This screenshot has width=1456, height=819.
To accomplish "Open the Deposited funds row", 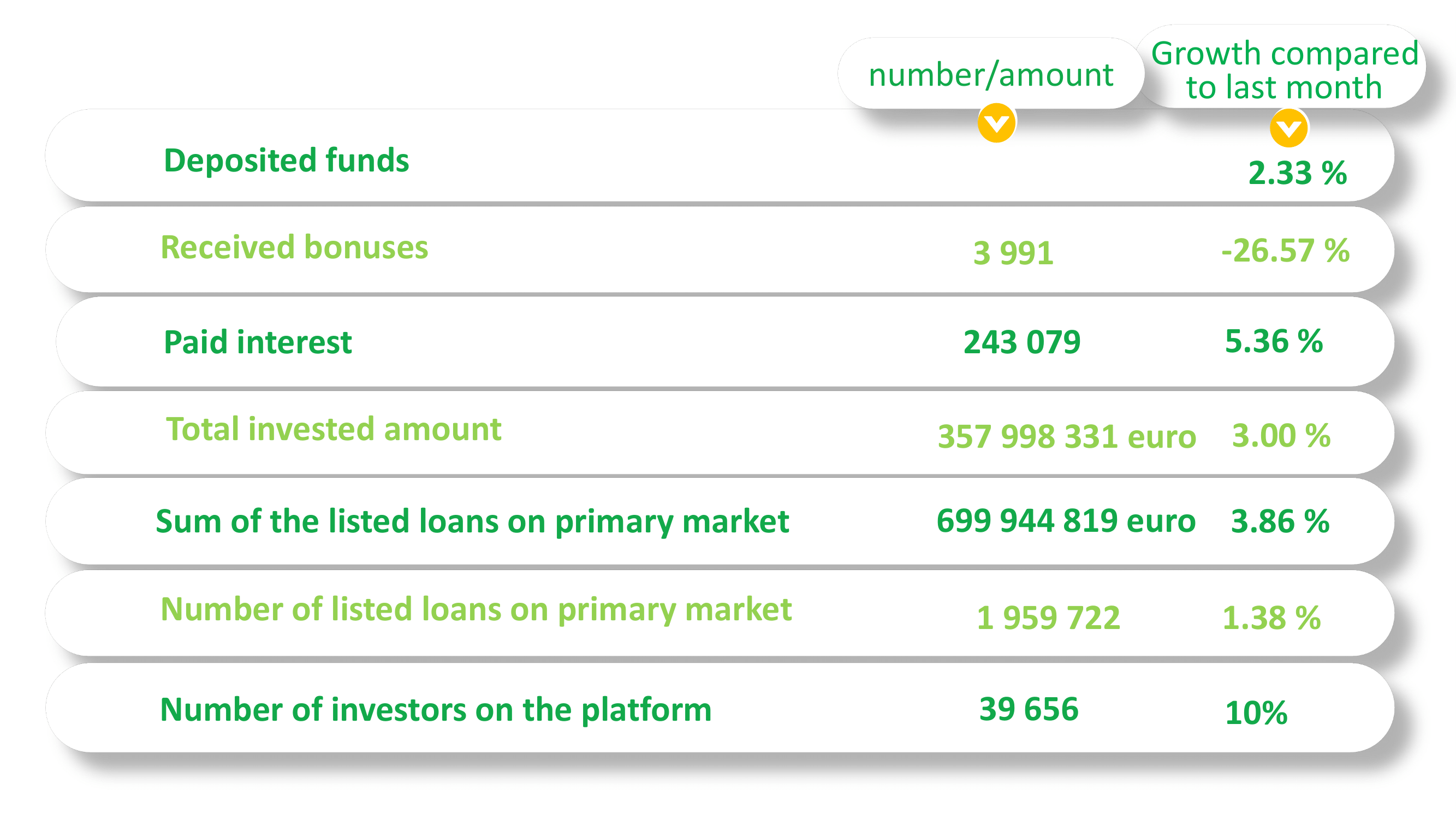I will tap(720, 156).
